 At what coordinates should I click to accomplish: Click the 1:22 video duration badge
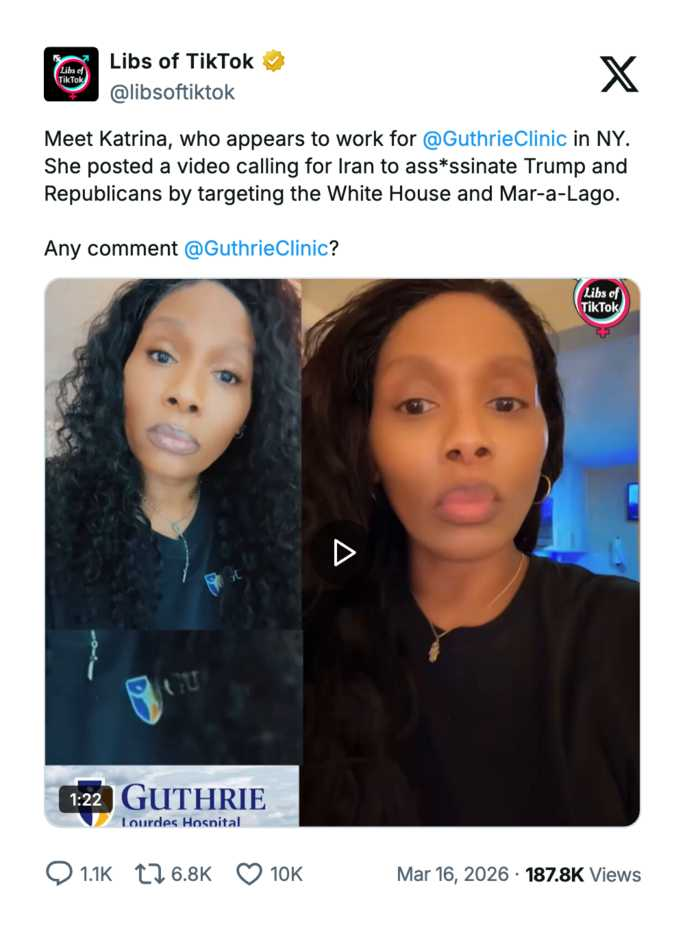(x=86, y=799)
